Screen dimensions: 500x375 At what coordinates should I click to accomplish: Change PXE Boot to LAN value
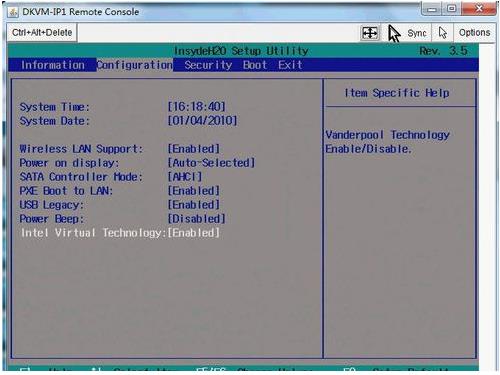tap(194, 191)
